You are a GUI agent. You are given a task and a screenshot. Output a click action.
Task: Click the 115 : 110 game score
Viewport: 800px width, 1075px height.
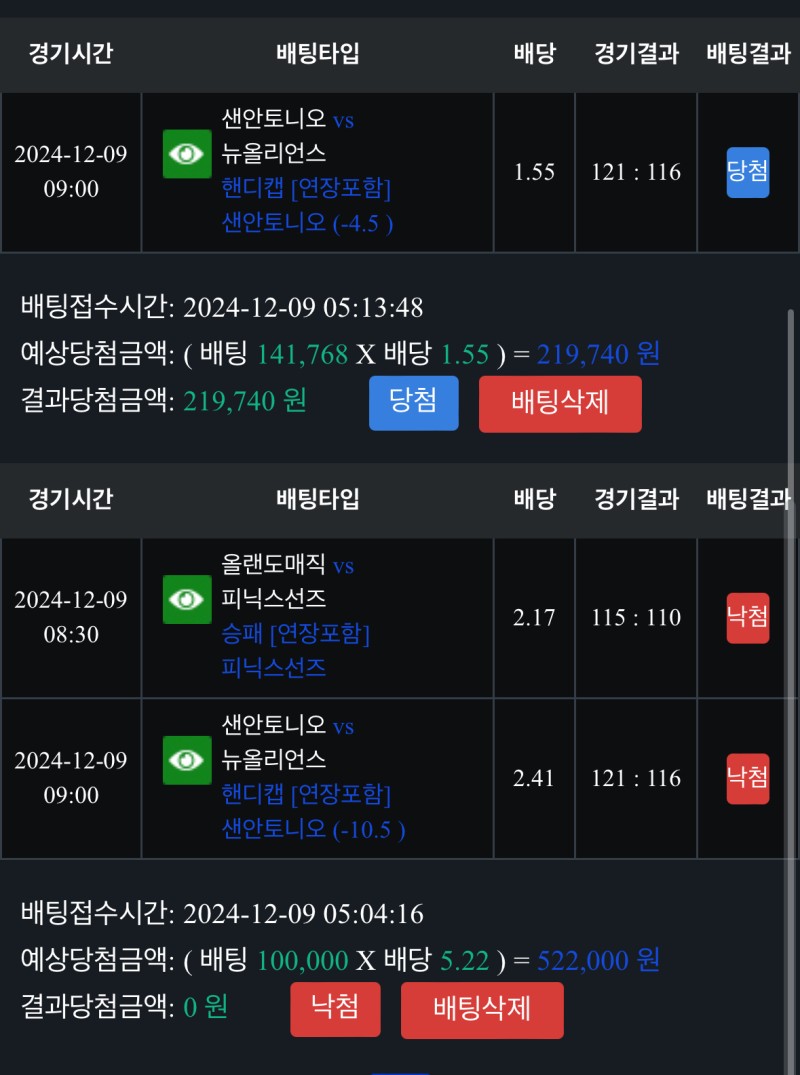click(x=636, y=618)
